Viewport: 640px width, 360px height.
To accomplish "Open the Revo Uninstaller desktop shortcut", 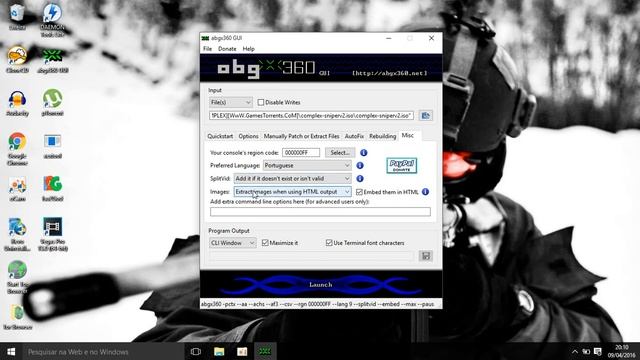I will tap(17, 234).
